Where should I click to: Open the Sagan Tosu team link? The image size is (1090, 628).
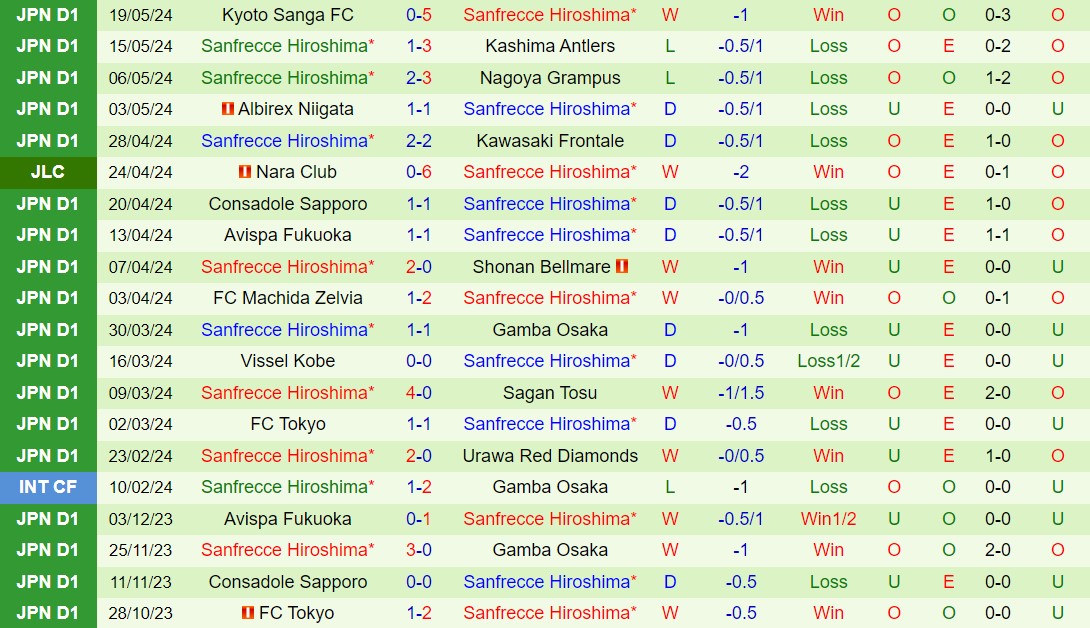550,393
